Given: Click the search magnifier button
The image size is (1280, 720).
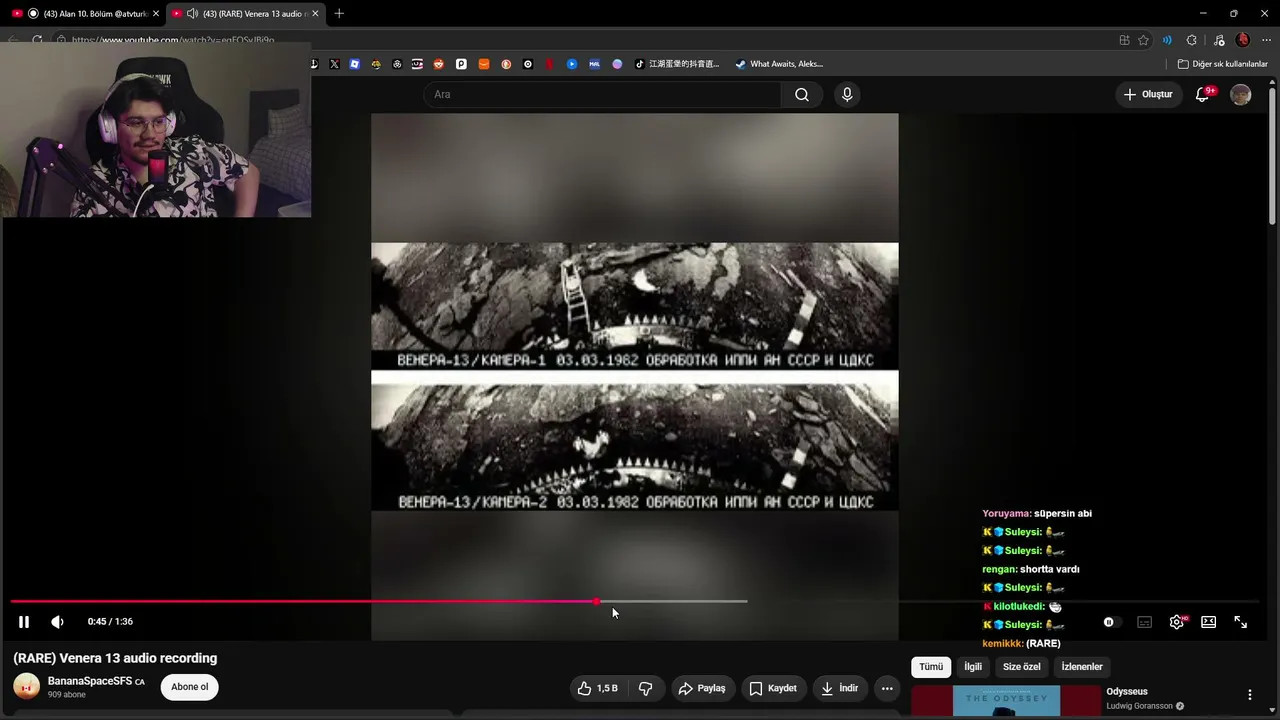Looking at the screenshot, I should tap(802, 94).
